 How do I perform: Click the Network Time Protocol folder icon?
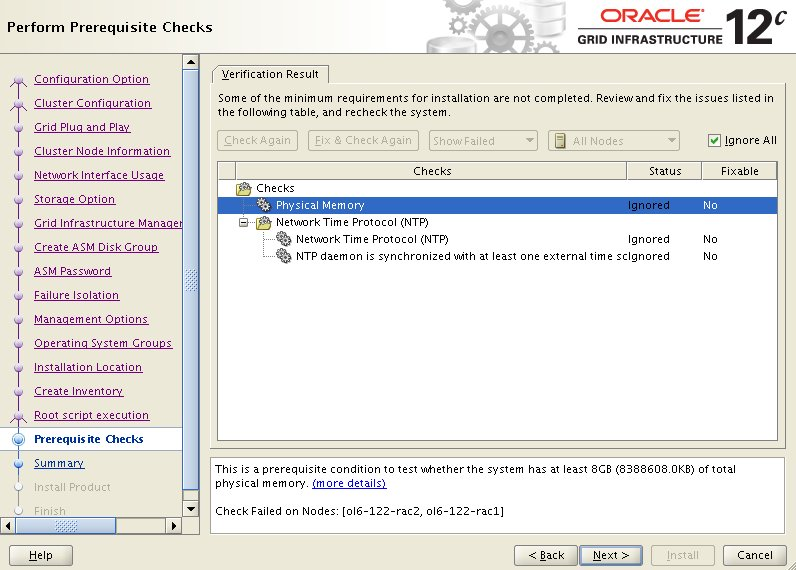263,222
